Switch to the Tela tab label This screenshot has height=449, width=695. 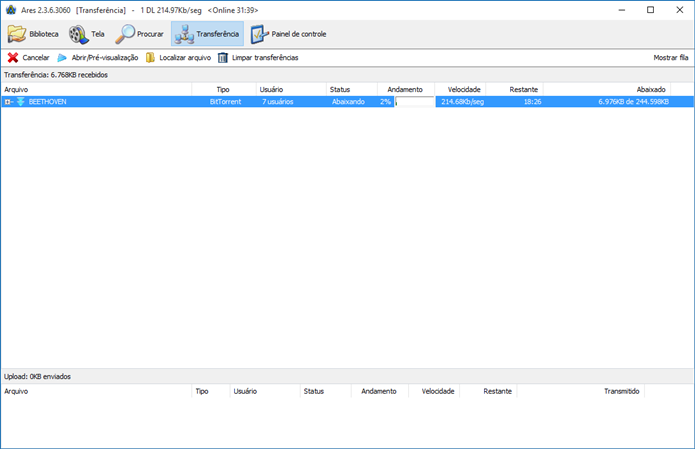click(x=98, y=34)
